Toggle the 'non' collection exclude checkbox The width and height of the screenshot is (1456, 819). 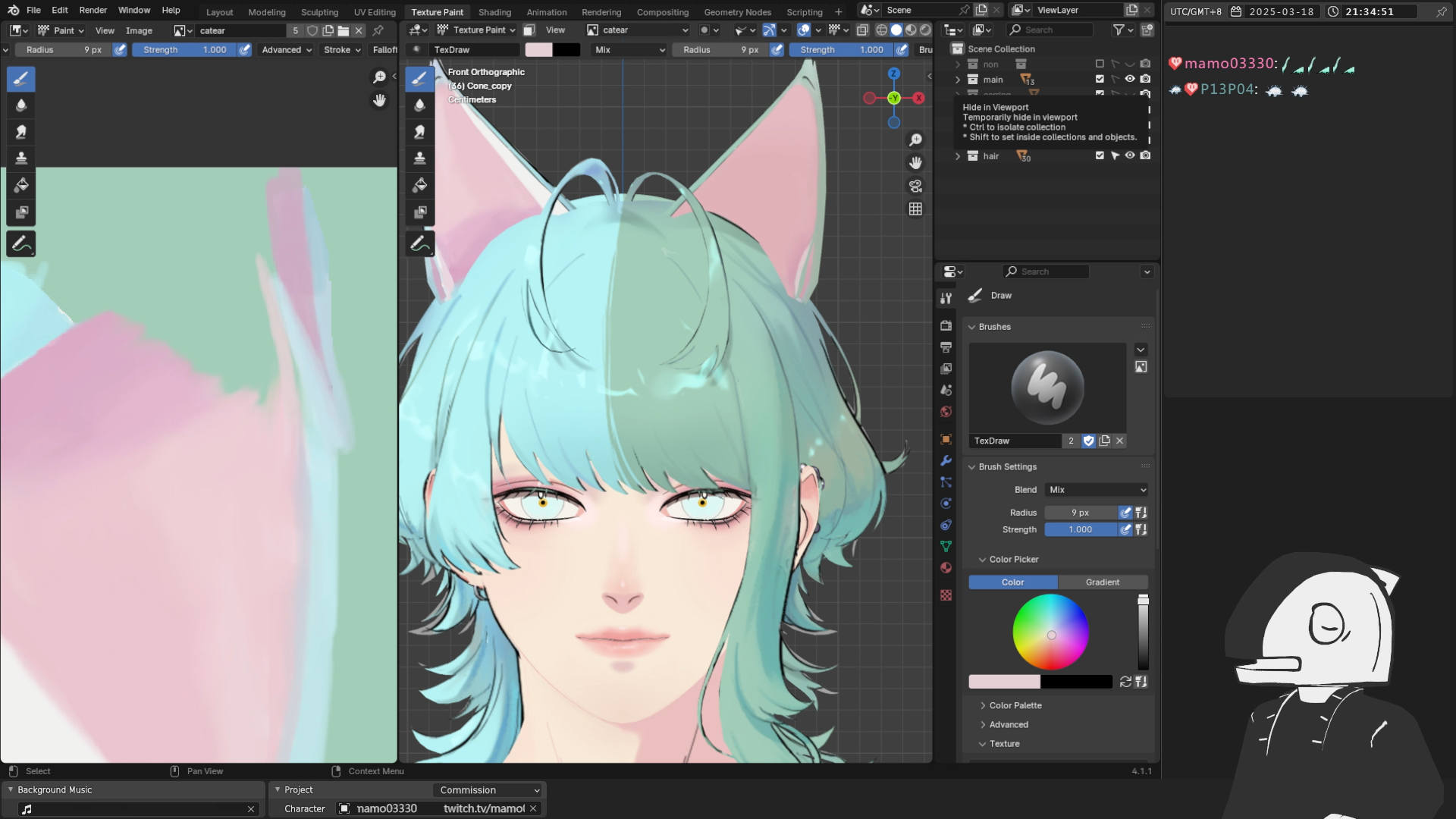(x=1100, y=64)
